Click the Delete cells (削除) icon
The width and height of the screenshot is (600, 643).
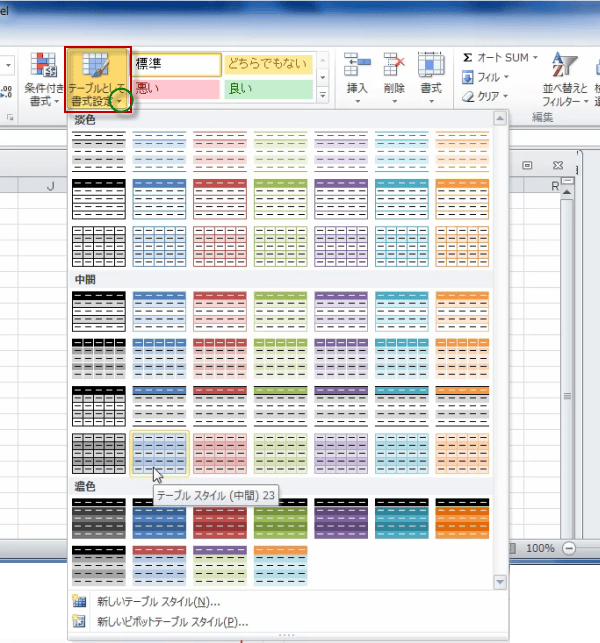[x=394, y=65]
